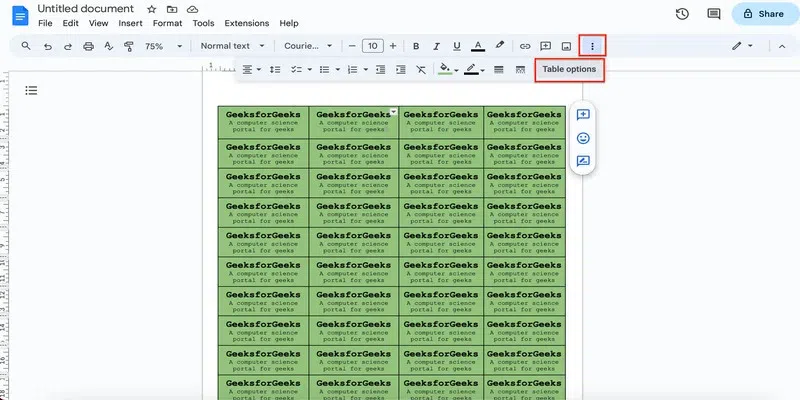Decrease font size with minus button

point(352,46)
